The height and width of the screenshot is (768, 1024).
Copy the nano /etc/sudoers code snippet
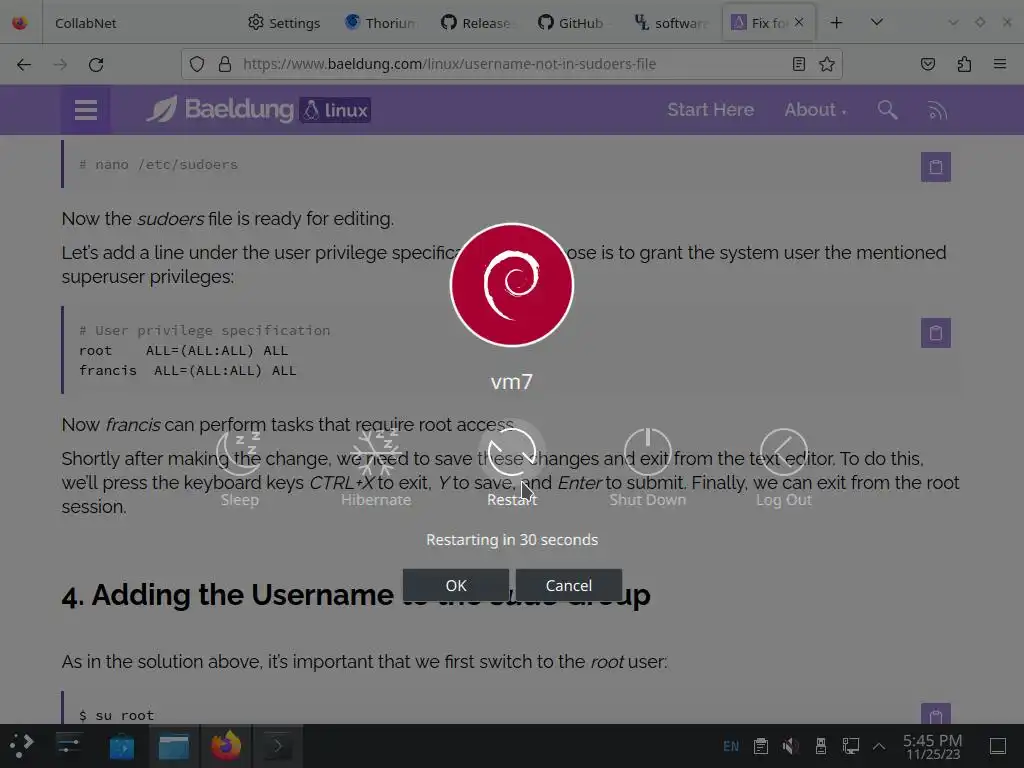[936, 167]
